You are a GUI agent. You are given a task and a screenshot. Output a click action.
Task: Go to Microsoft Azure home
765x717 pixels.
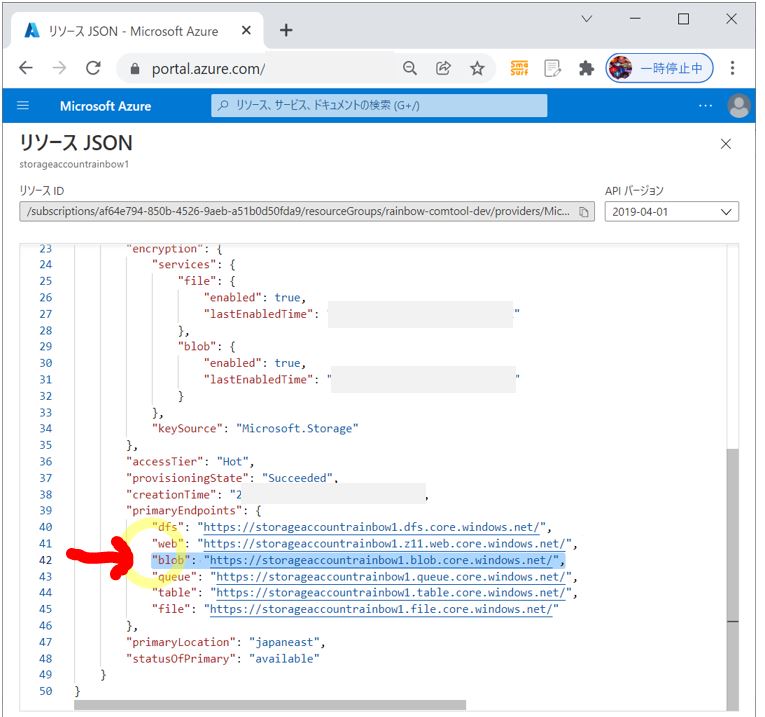105,106
